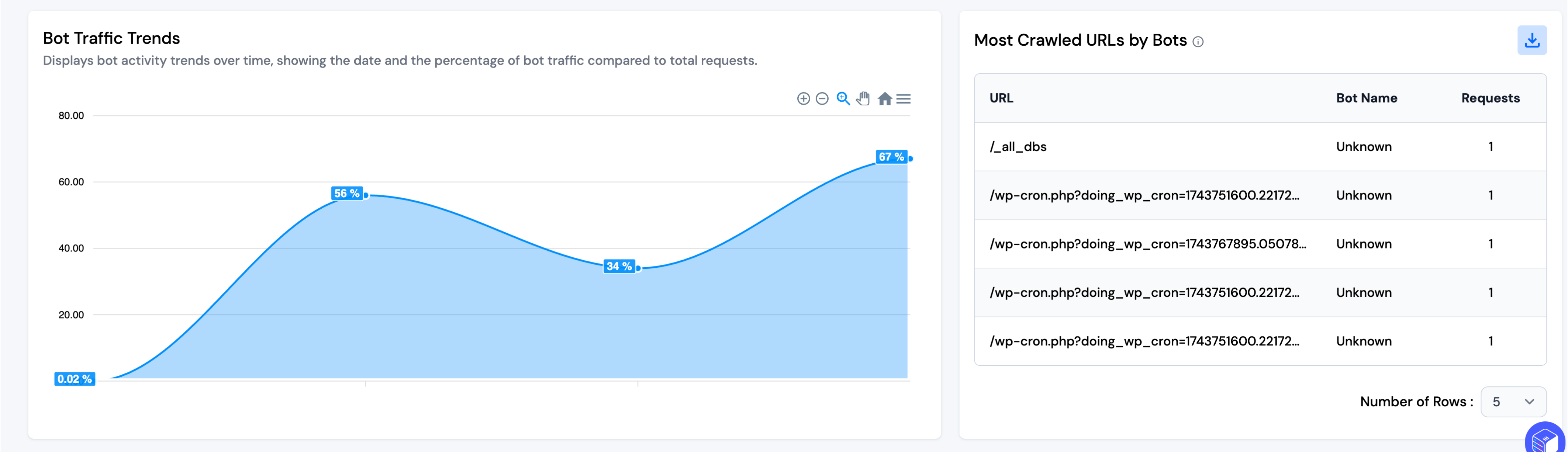Click the URL column header

click(1001, 98)
